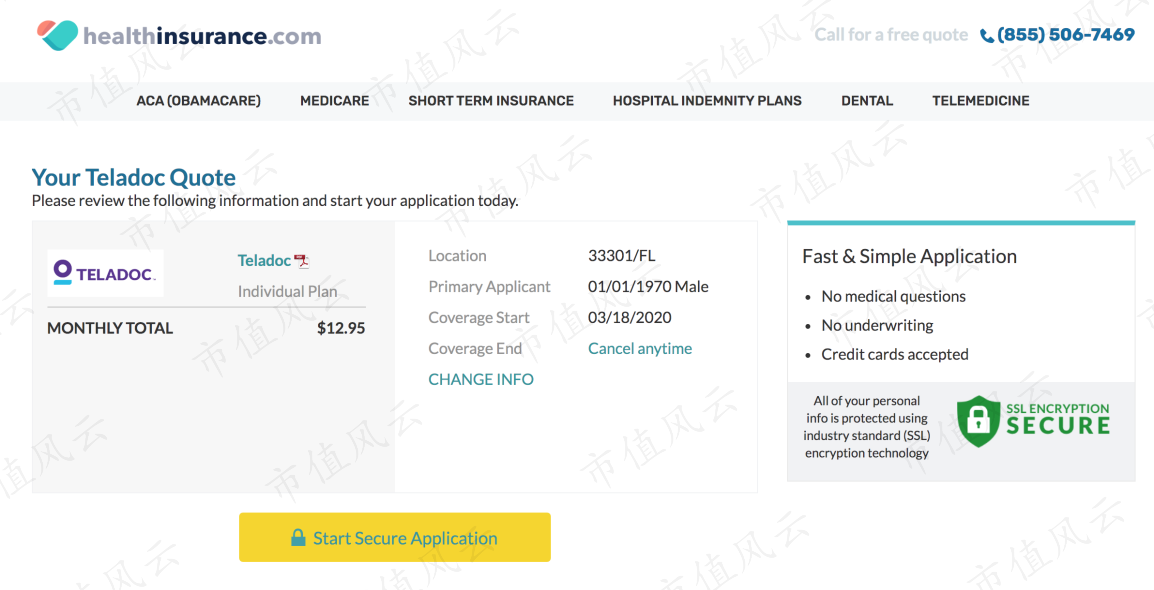The image size is (1154, 590).
Task: Click the SSL Encryption Secure badge text
Action: point(1058,419)
